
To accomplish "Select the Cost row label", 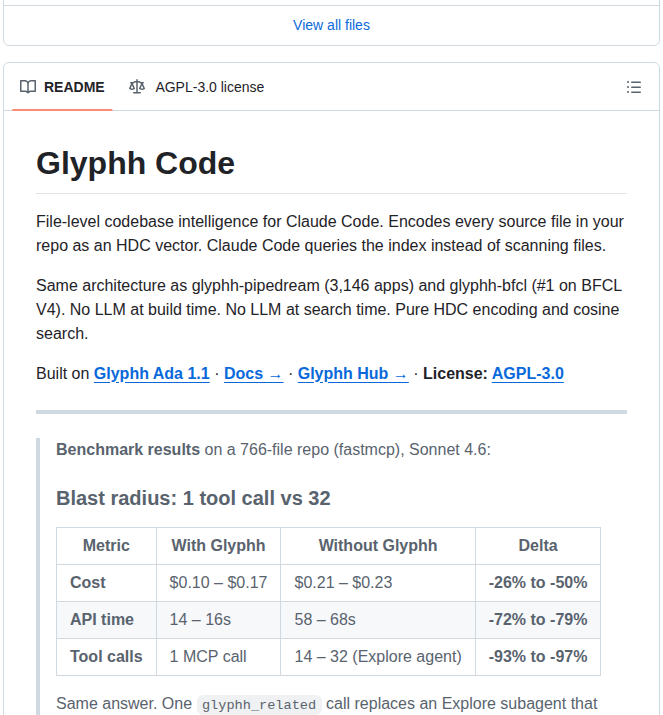I will [106, 583].
